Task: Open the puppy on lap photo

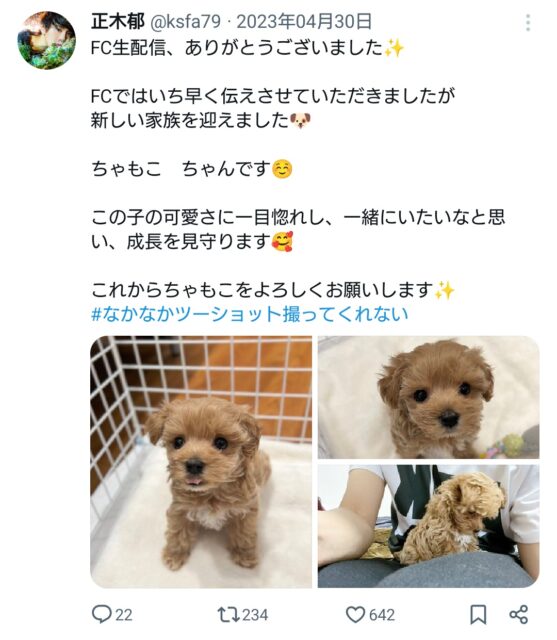Action: point(428,526)
